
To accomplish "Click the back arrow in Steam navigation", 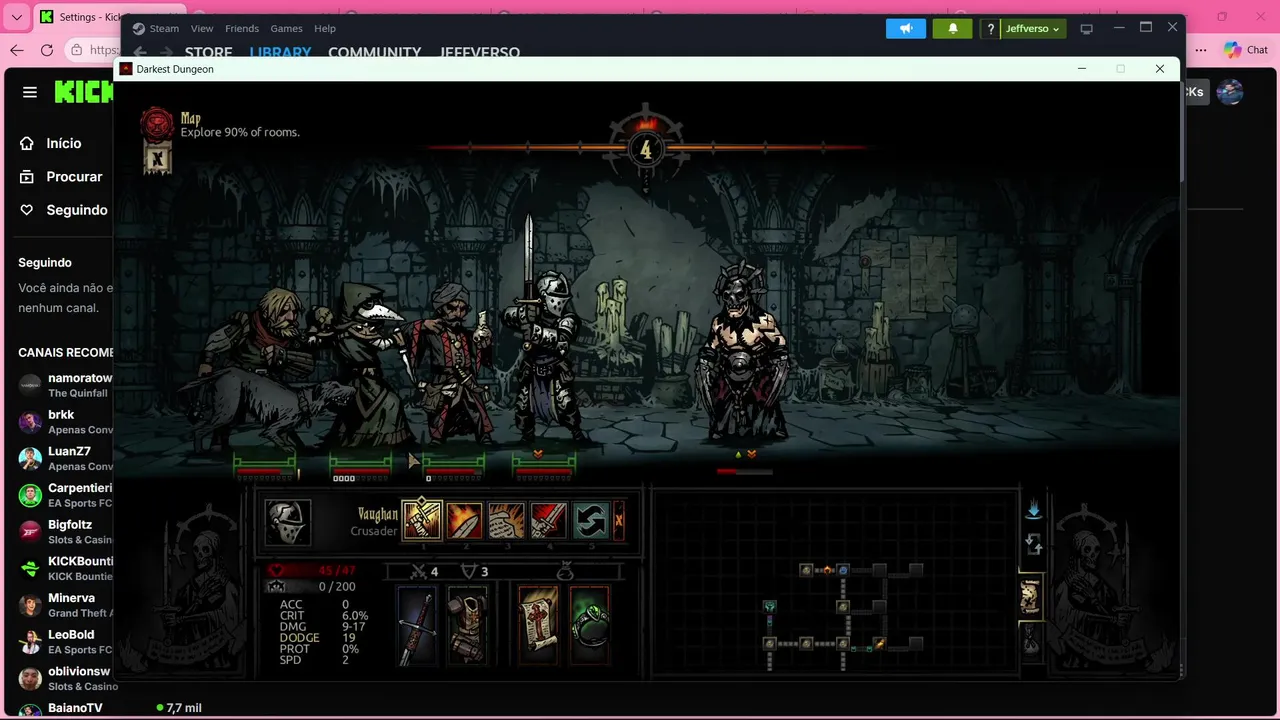I will pos(141,52).
